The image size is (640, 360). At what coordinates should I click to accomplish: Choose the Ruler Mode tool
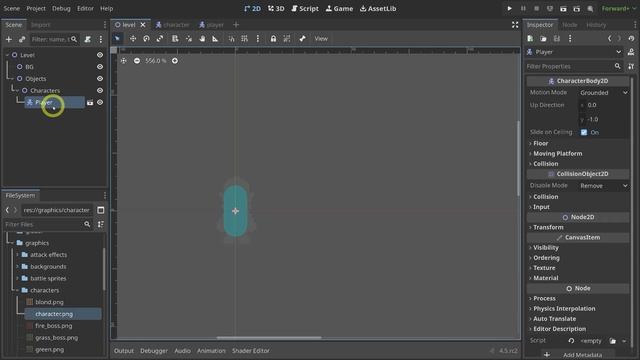point(215,39)
